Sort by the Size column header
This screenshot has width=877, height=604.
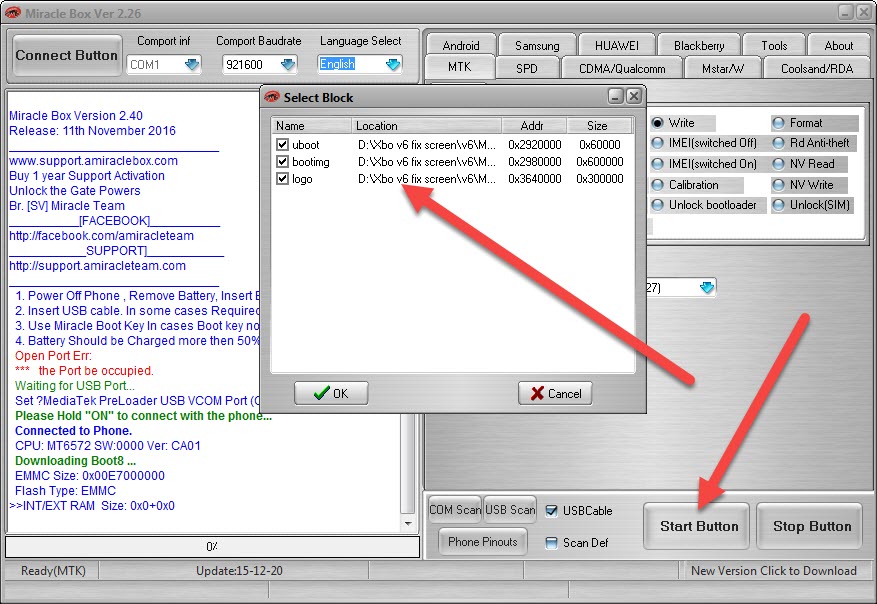600,126
